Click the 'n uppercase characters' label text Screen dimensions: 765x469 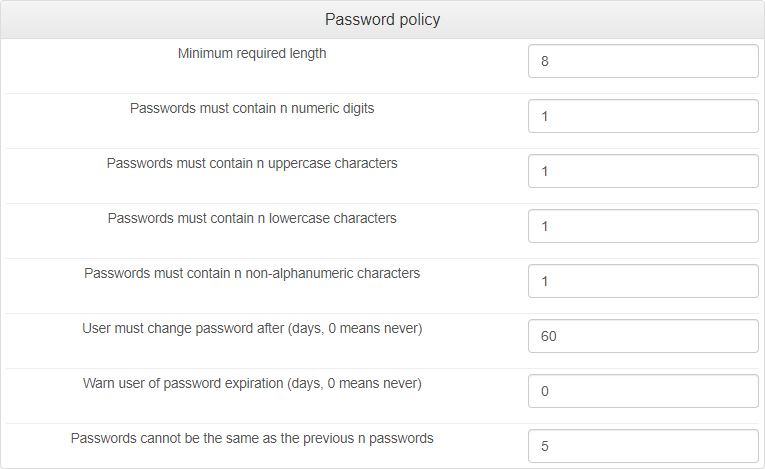(x=252, y=163)
